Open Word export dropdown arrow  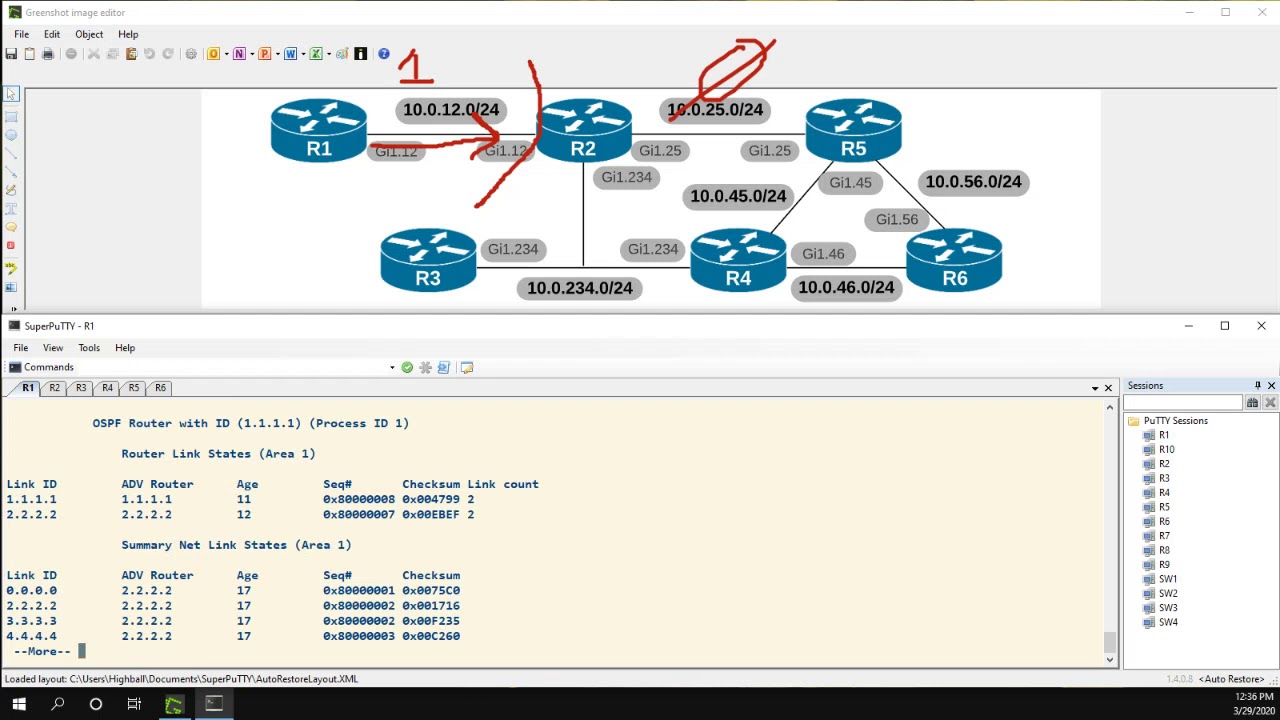pos(302,54)
